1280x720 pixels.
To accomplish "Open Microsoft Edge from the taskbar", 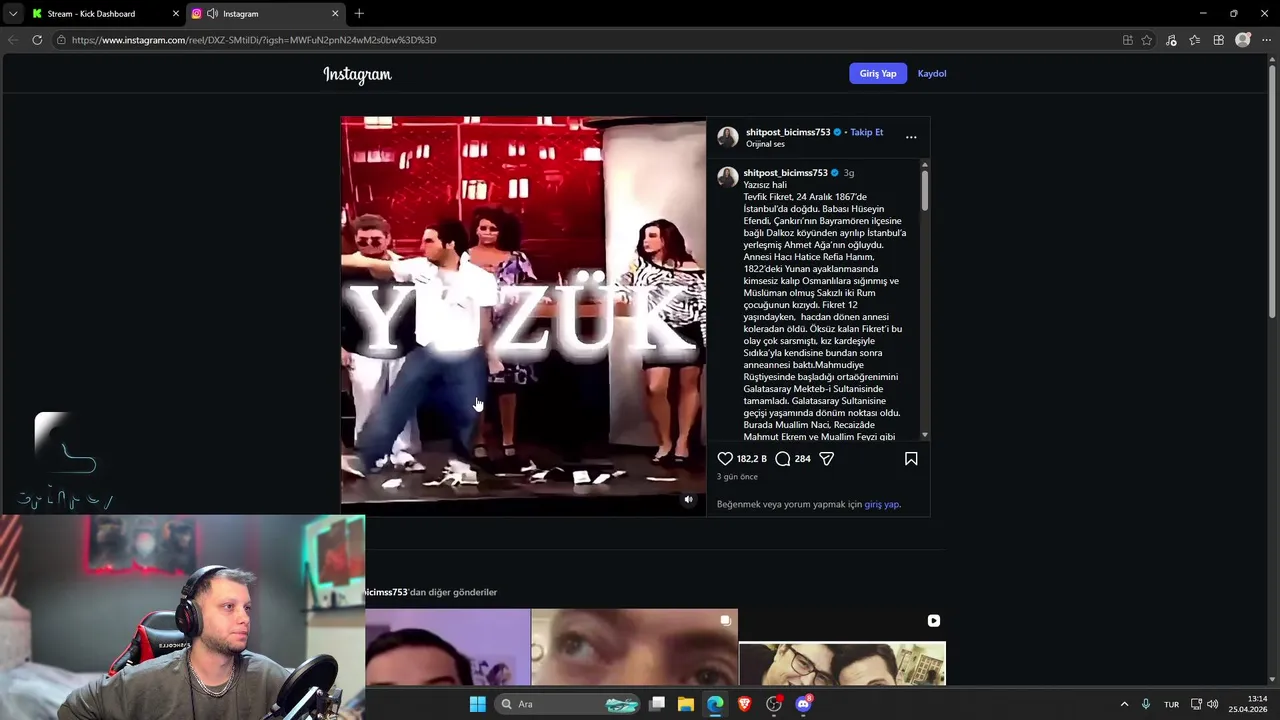I will [x=715, y=704].
